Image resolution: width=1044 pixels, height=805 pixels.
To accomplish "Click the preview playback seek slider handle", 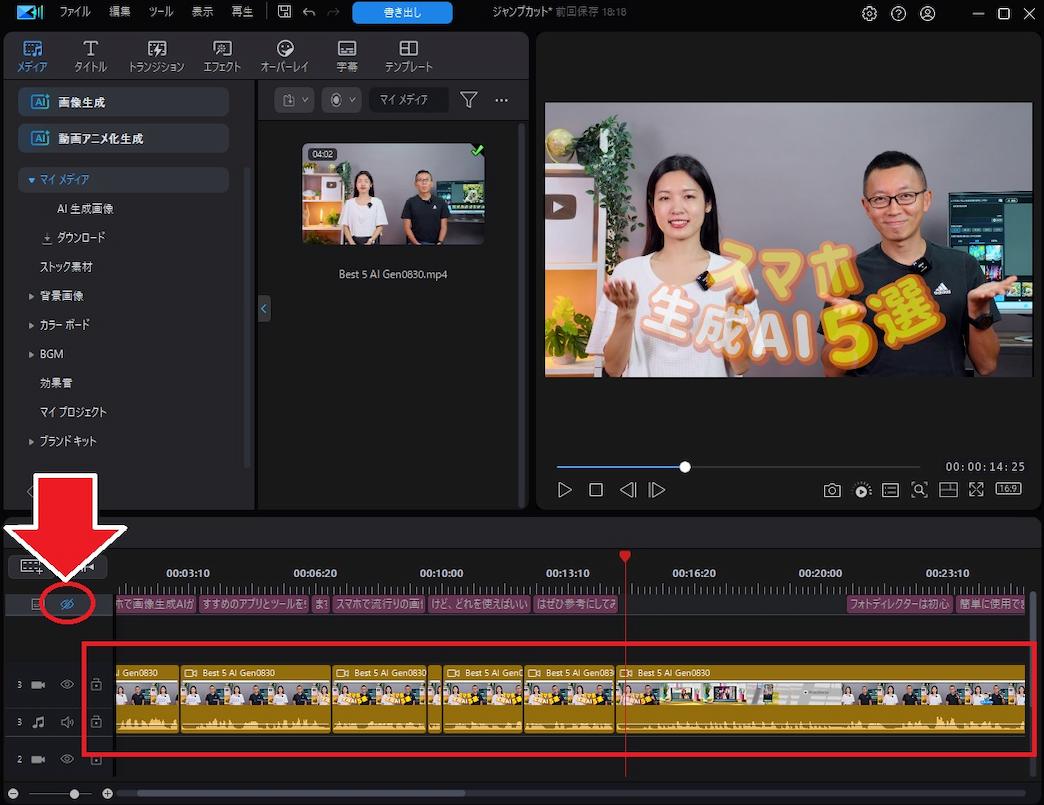I will point(685,467).
